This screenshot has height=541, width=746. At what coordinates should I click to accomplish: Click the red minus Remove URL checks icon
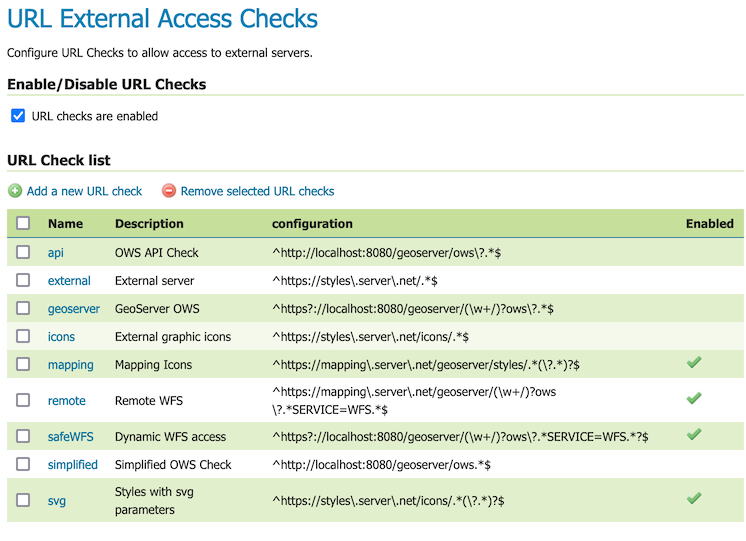[169, 191]
